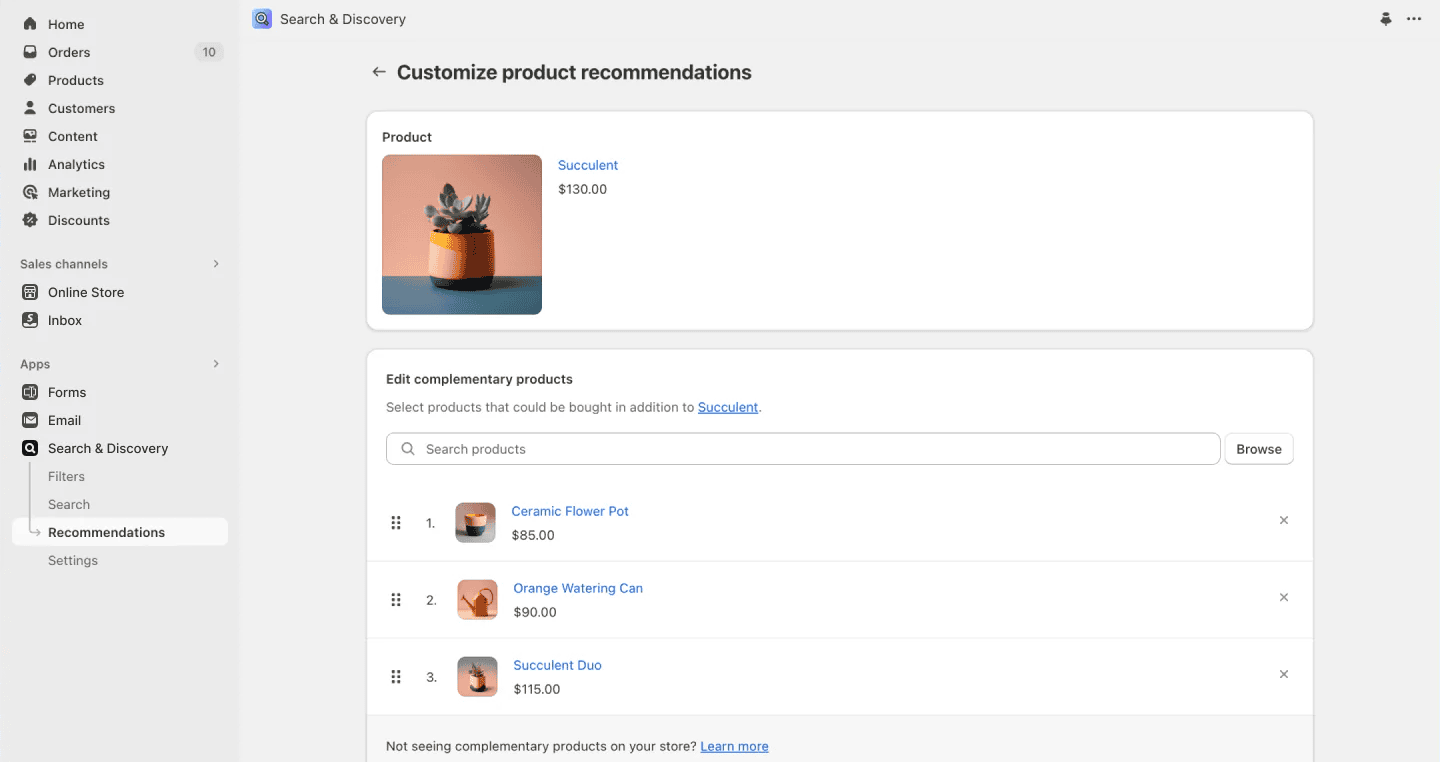
Task: Click the Search & Discovery header title
Action: click(x=343, y=19)
